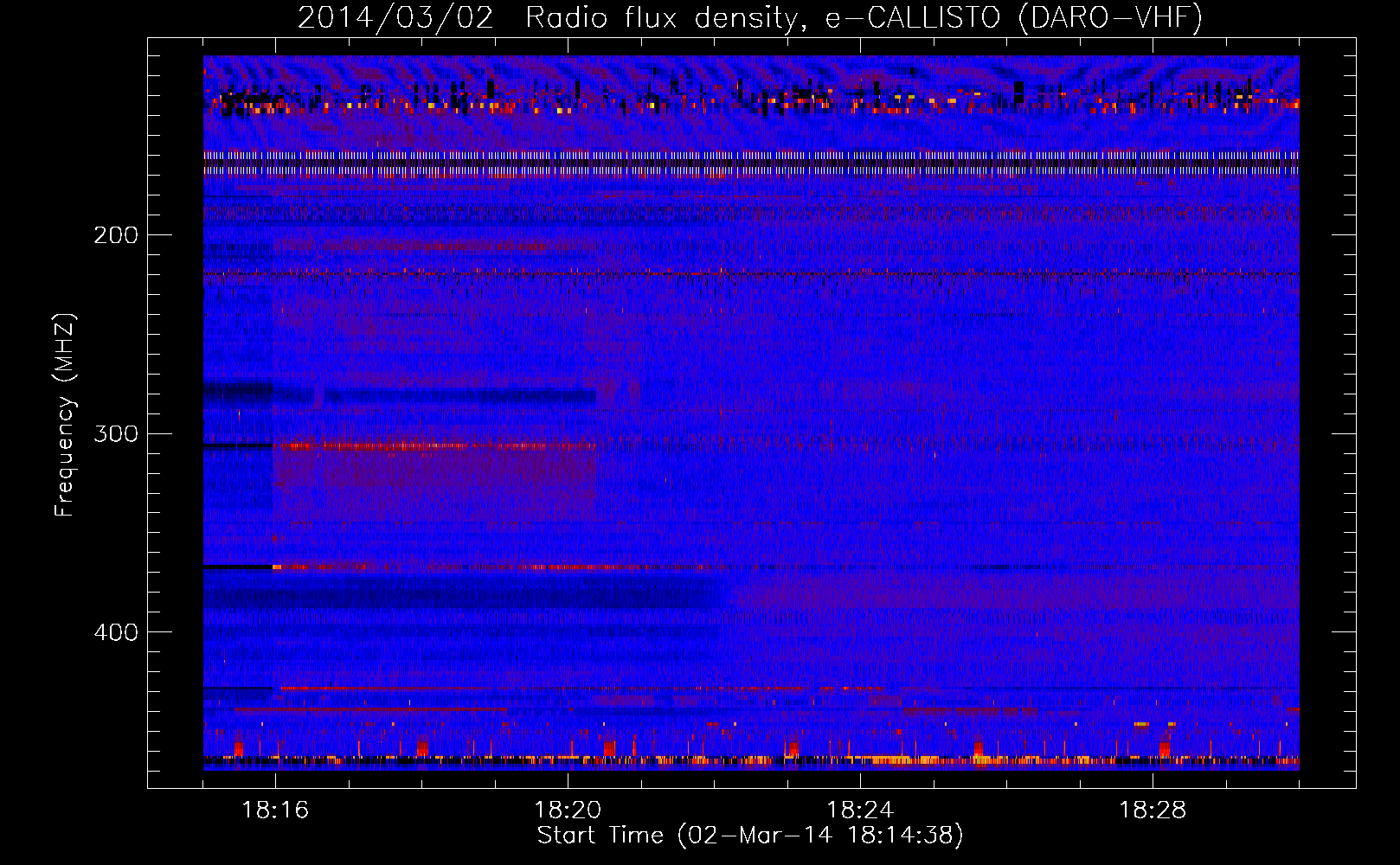Screen dimensions: 1400x865
Task: Click the 18:20 time tick label
Action: point(568,810)
